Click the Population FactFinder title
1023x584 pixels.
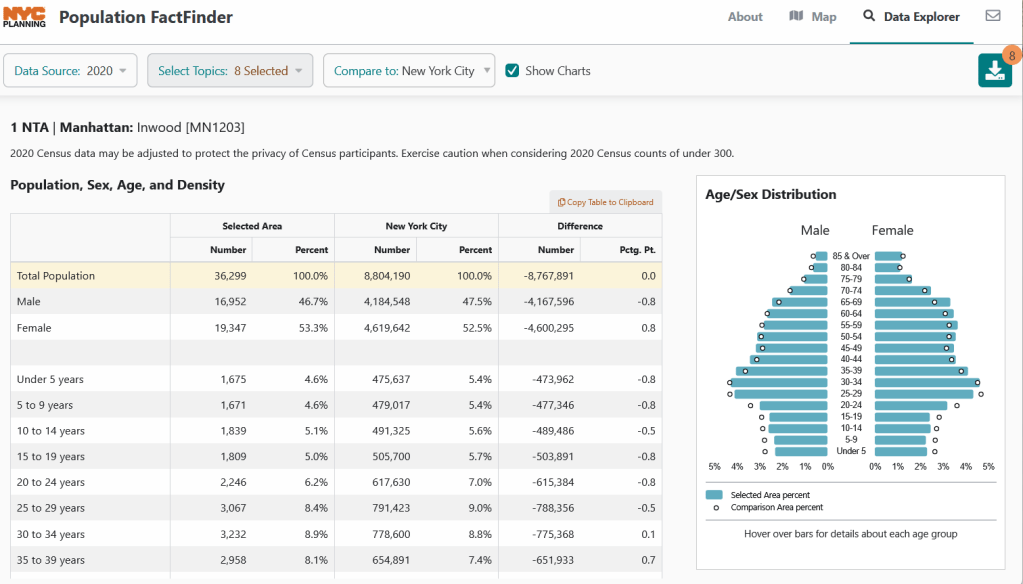146,17
